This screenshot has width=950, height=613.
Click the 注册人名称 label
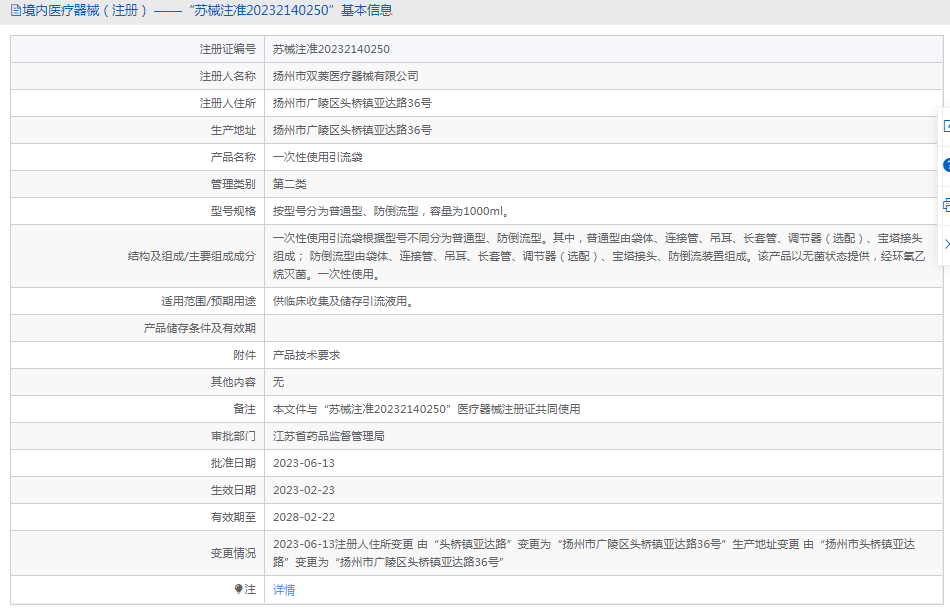[228, 76]
